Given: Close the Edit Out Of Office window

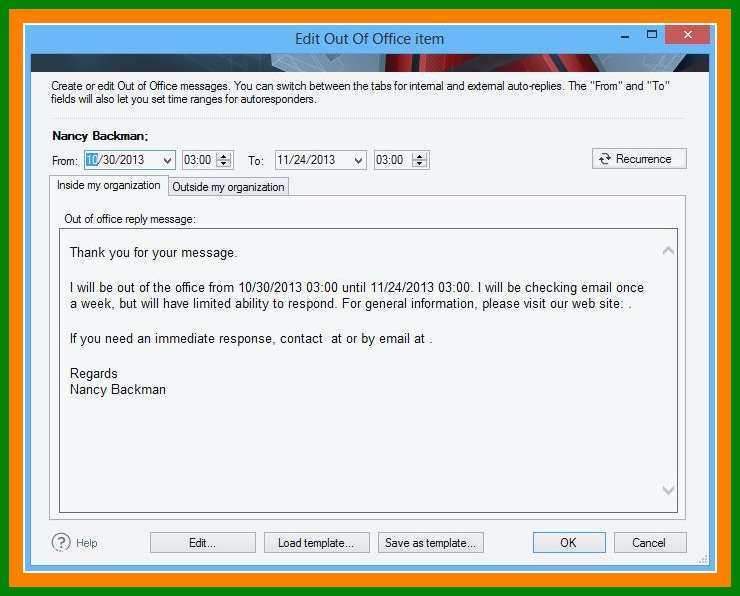Looking at the screenshot, I should (x=688, y=34).
